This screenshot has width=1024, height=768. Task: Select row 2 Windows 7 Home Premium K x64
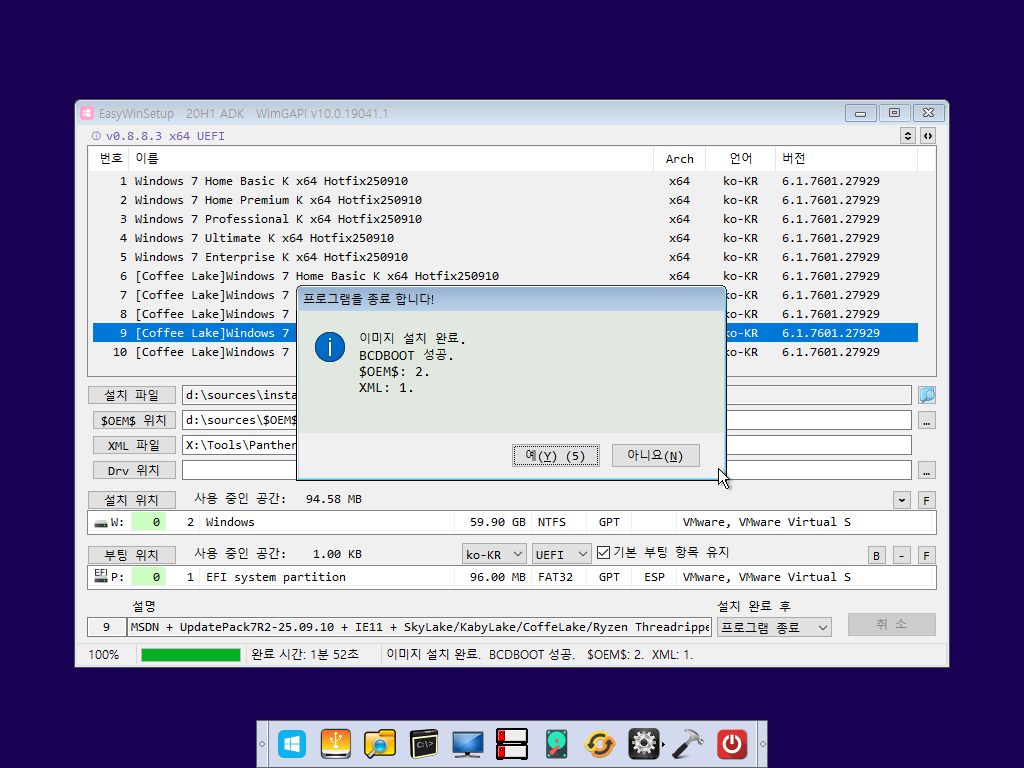coord(505,200)
